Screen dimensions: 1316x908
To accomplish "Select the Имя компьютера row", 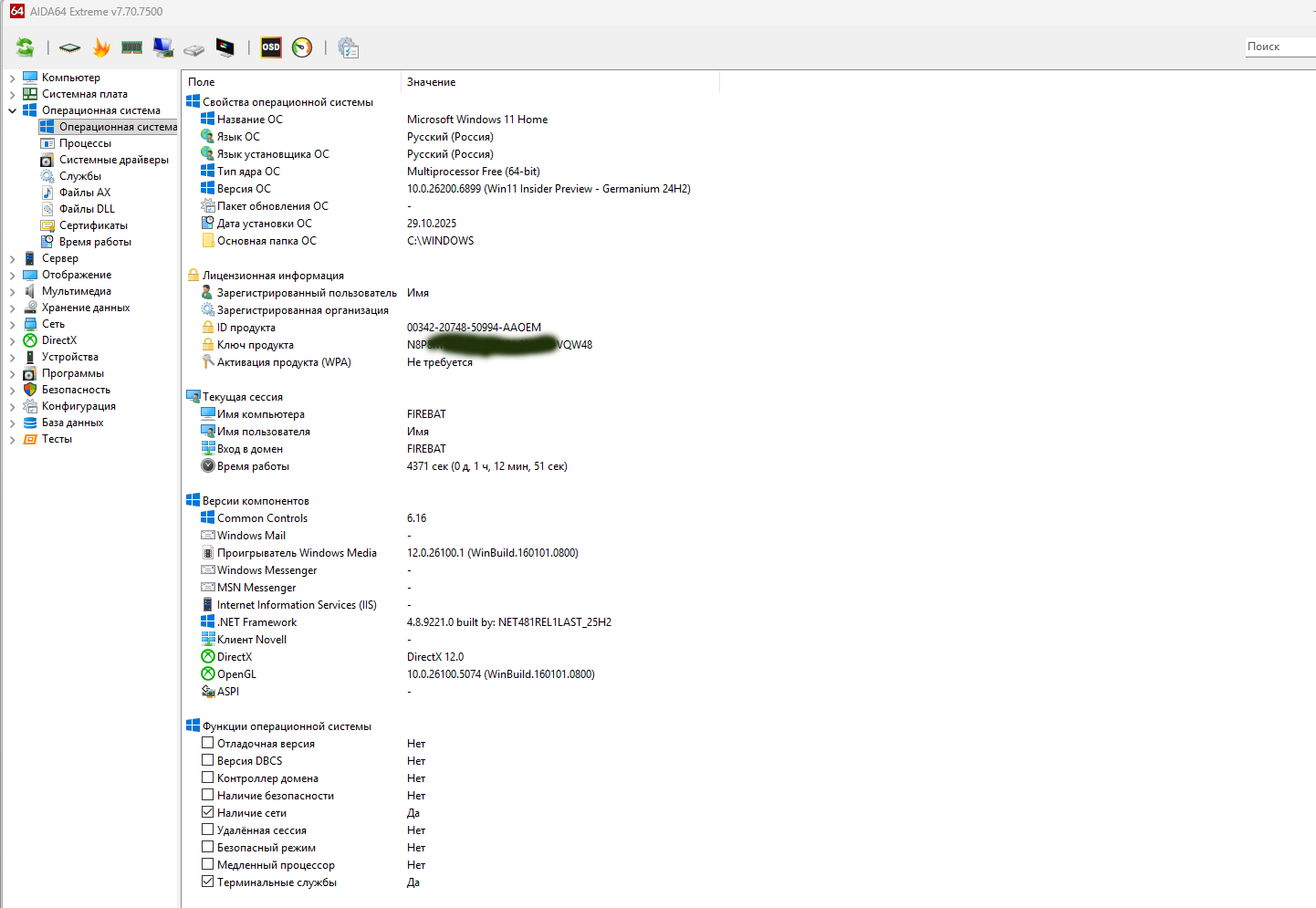I will click(x=451, y=414).
